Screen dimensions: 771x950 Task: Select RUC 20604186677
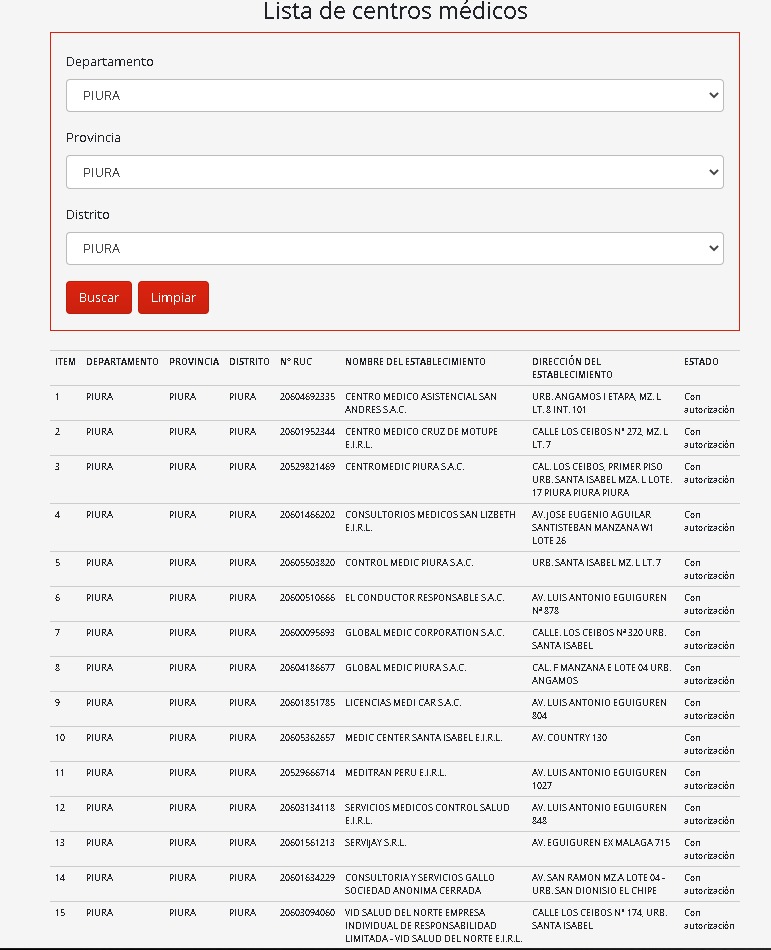click(x=307, y=668)
